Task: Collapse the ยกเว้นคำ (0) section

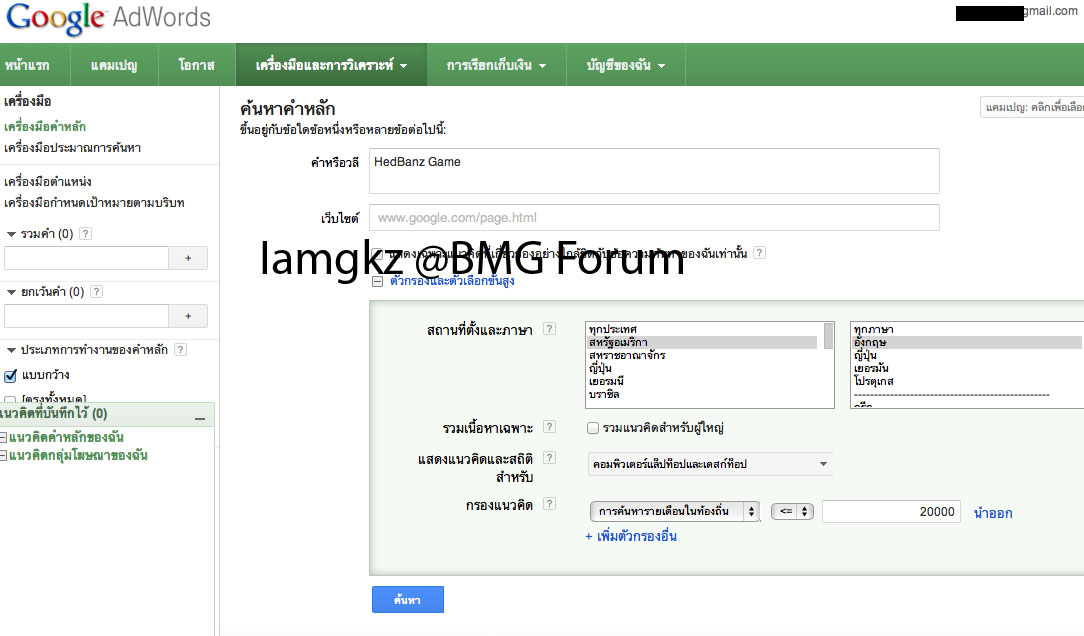Action: 11,292
